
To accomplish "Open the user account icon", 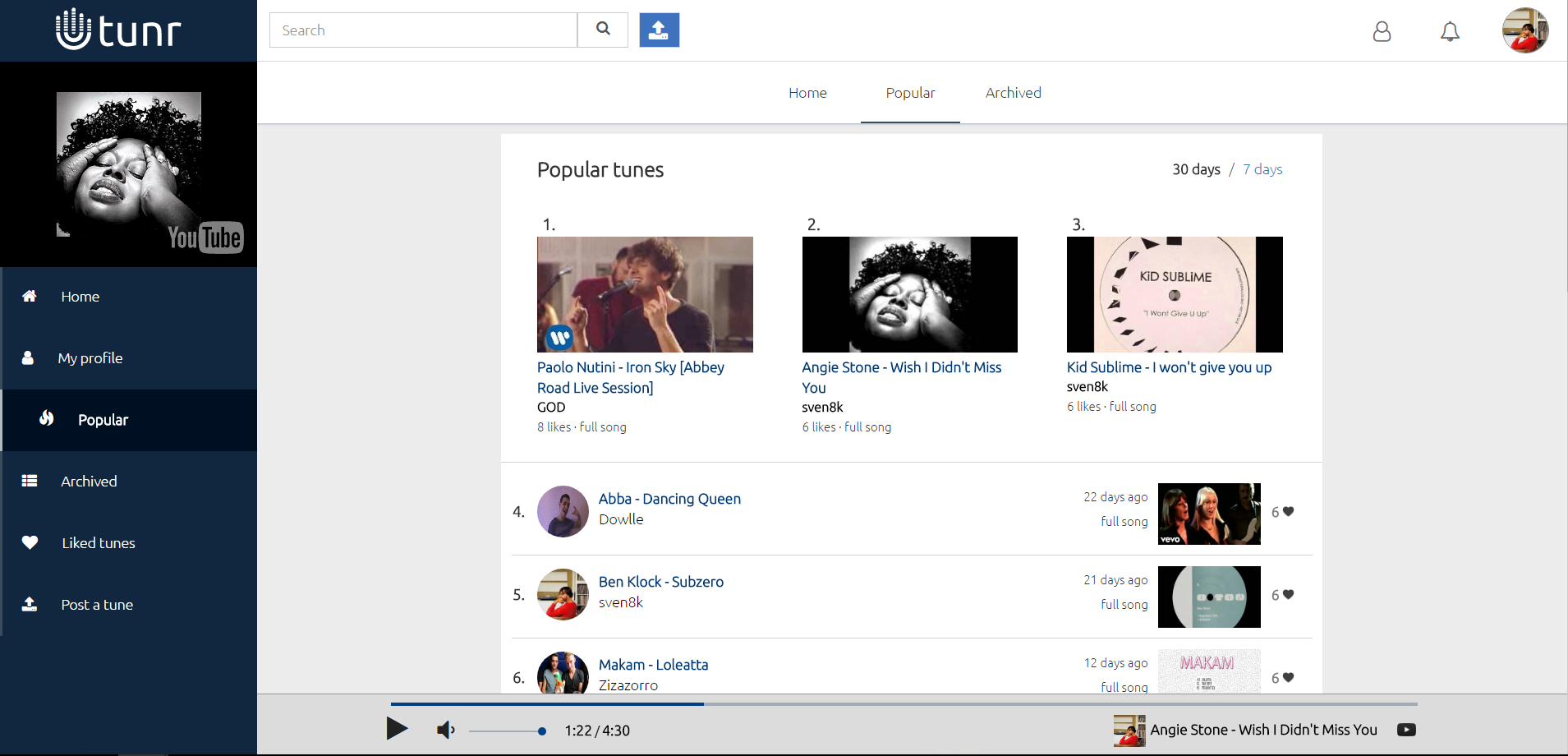I will pos(1382,31).
